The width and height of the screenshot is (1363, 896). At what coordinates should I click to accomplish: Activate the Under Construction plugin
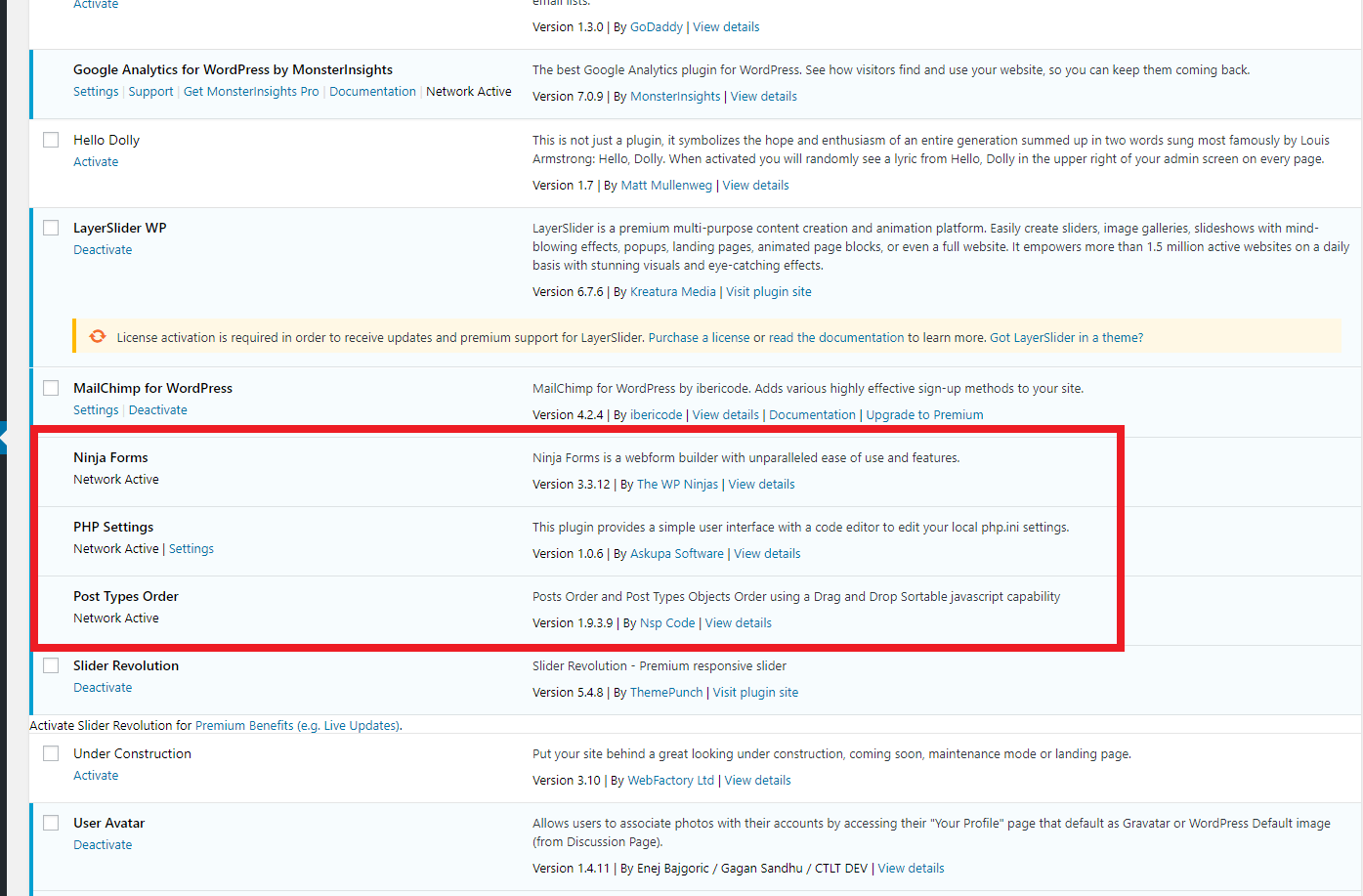96,775
